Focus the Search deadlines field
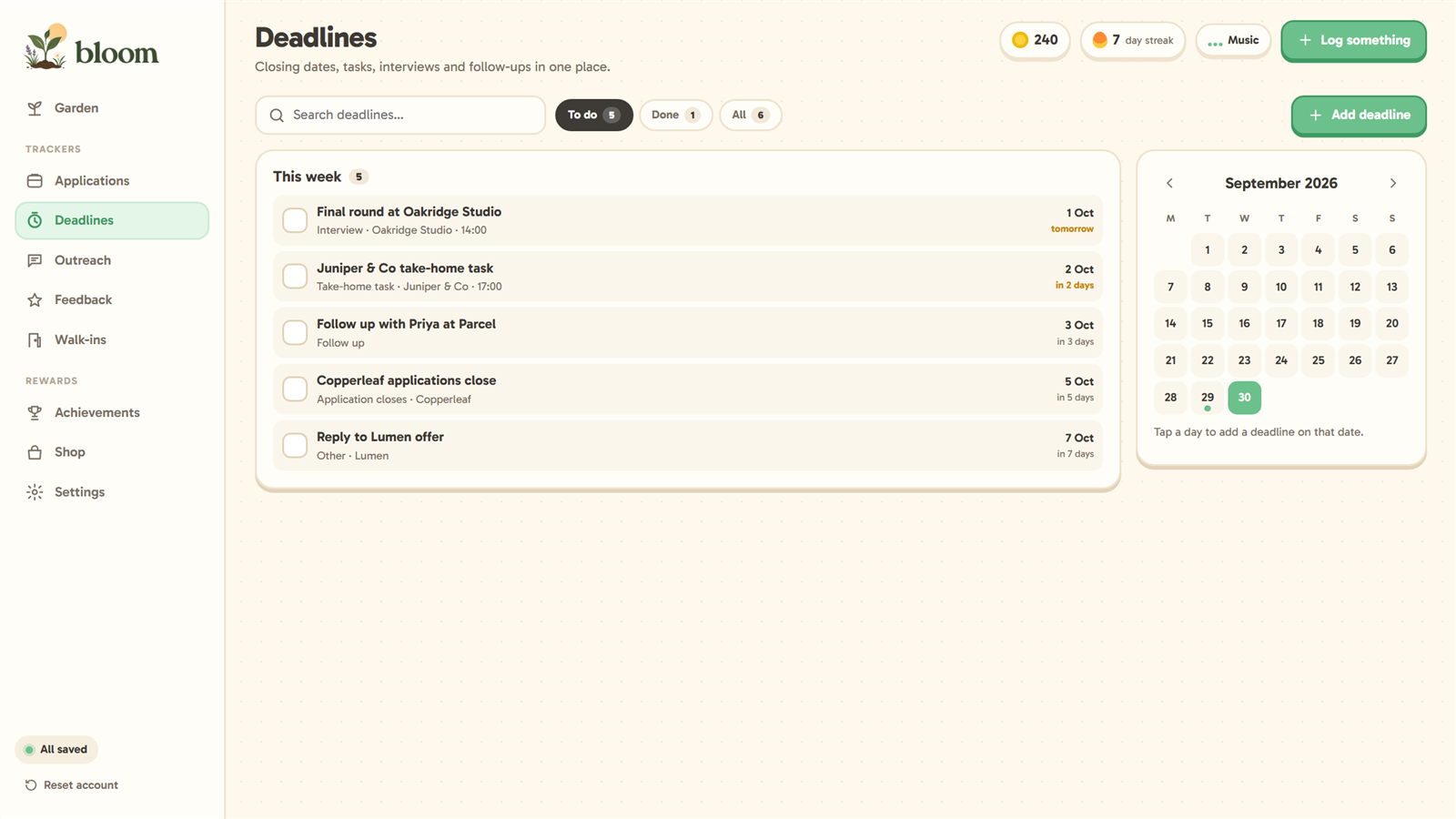 400,116
